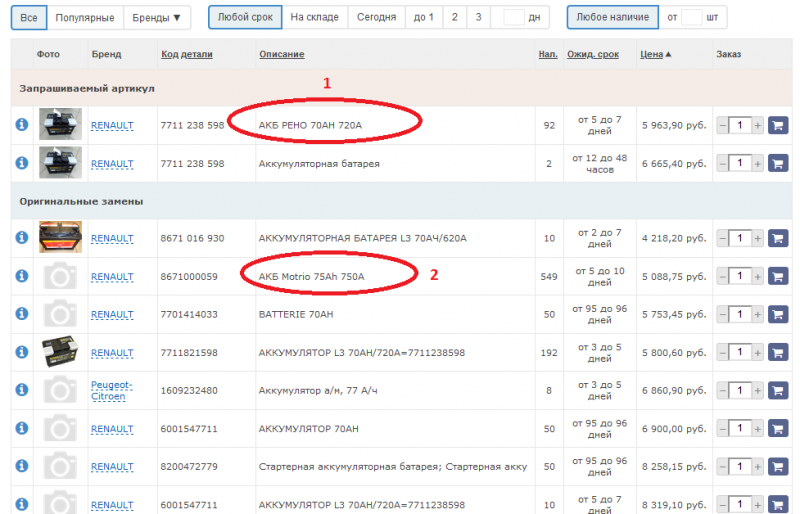Click minimum stock quantity input

point(691,17)
